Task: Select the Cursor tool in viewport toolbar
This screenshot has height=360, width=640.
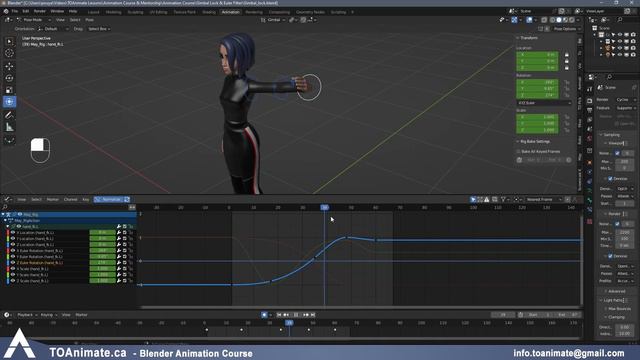Action: click(9, 53)
